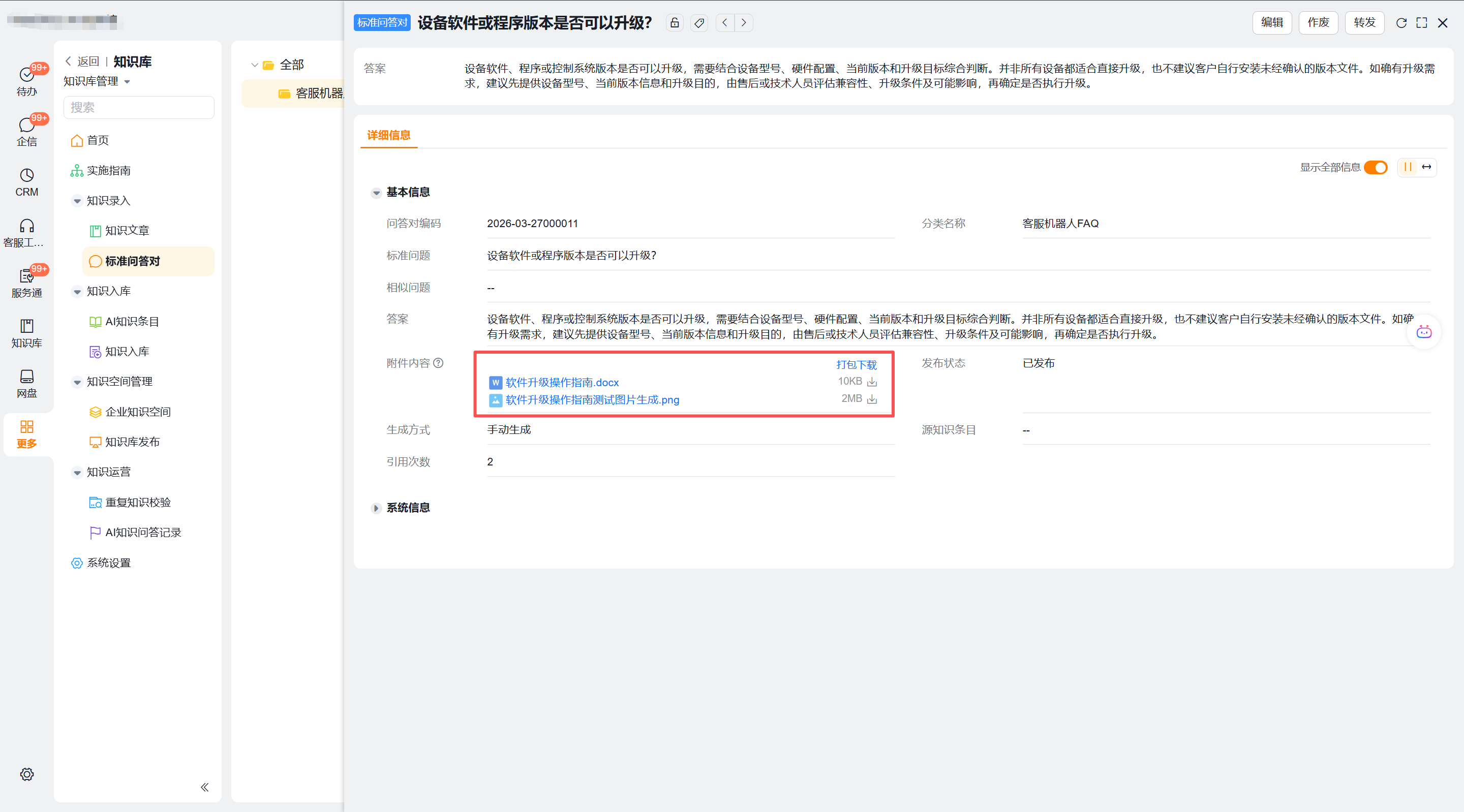
Task: Click the fullscreen expand icon
Action: coord(1421,23)
